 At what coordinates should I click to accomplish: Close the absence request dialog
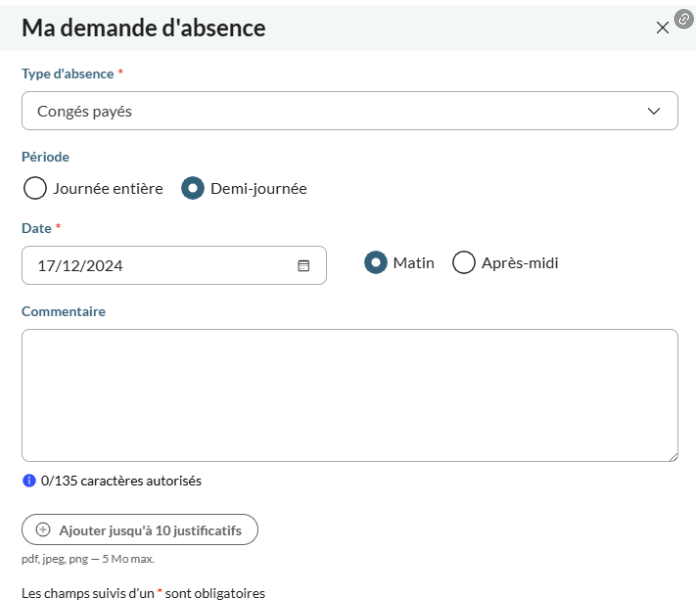[662, 28]
